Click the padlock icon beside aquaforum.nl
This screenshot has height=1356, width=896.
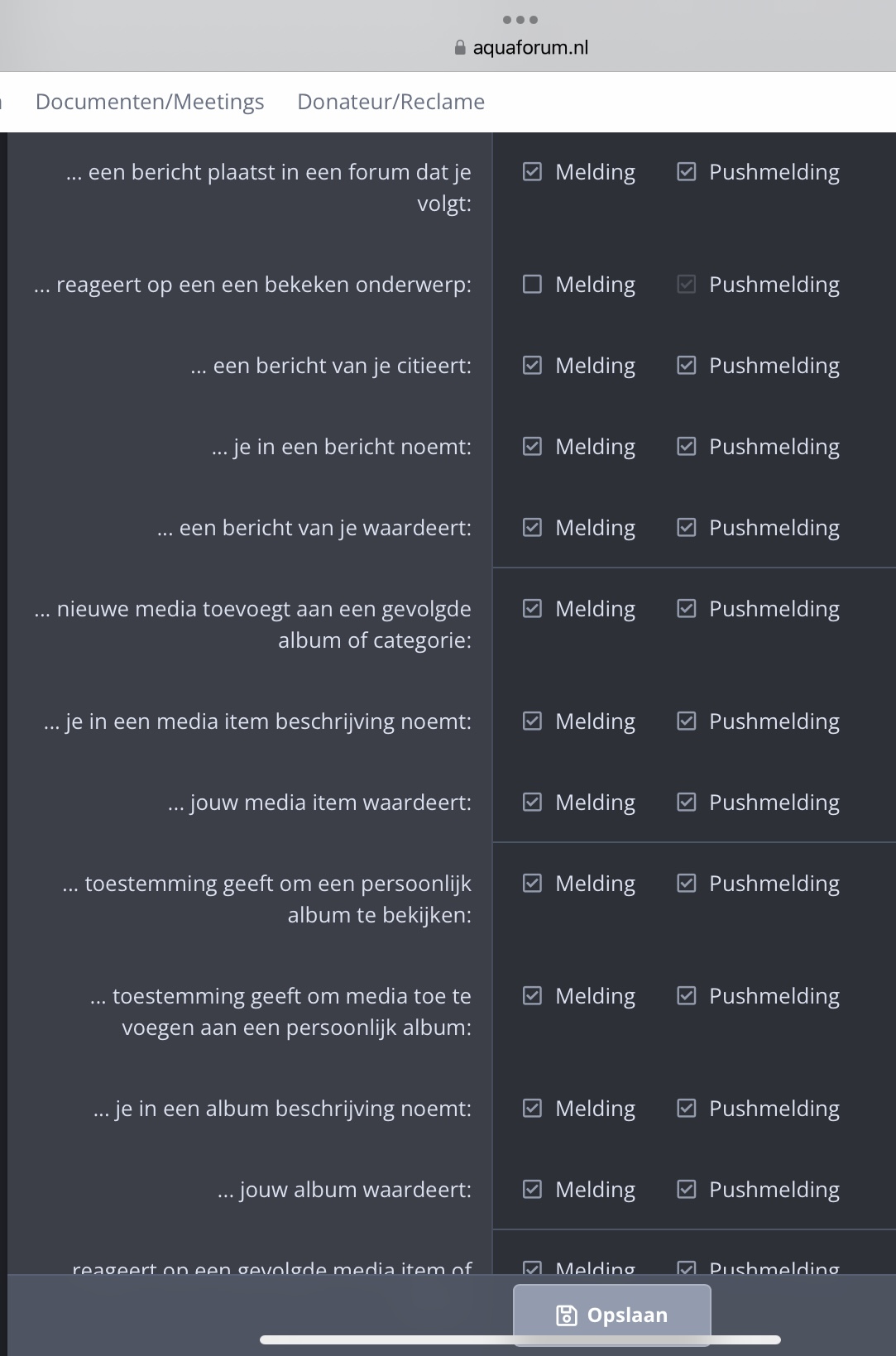coord(460,48)
